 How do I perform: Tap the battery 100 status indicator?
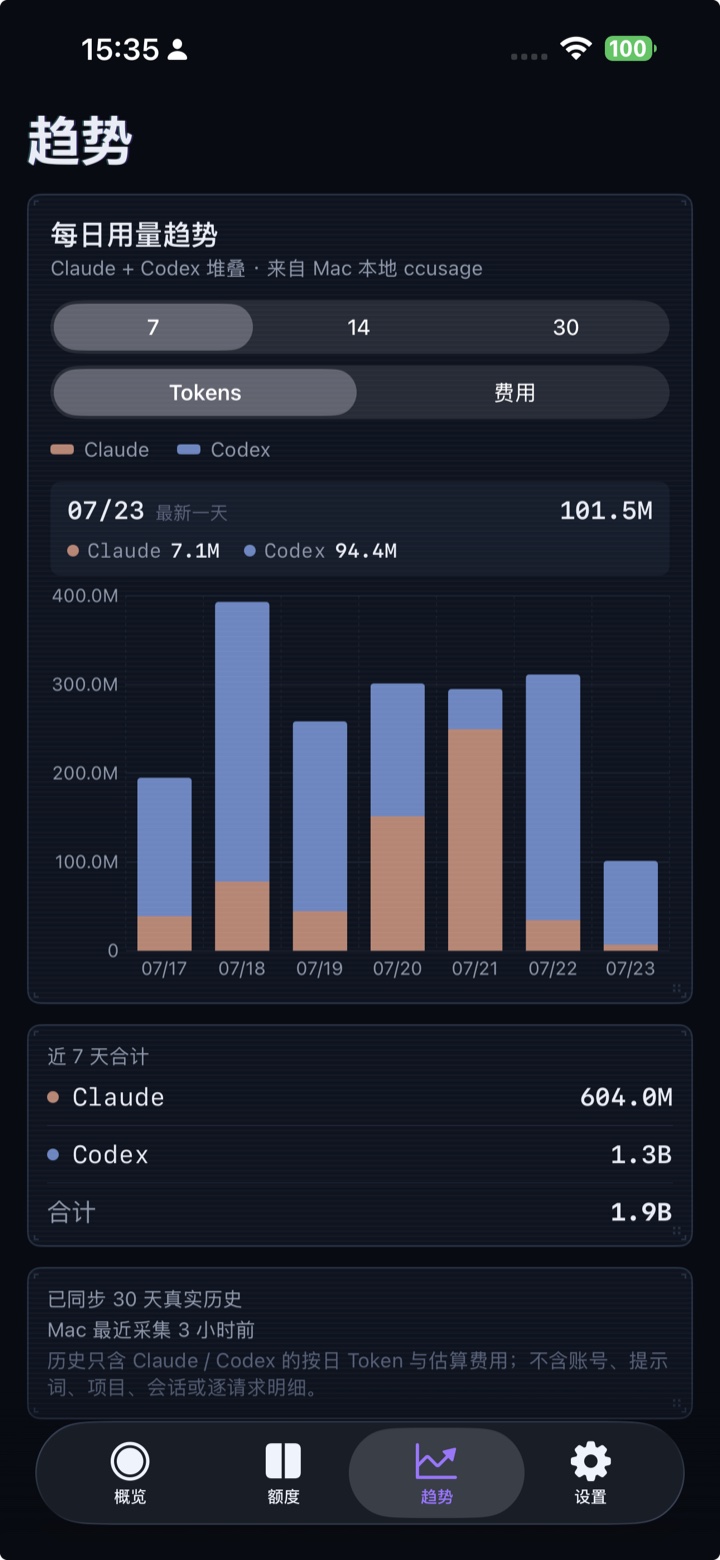630,48
